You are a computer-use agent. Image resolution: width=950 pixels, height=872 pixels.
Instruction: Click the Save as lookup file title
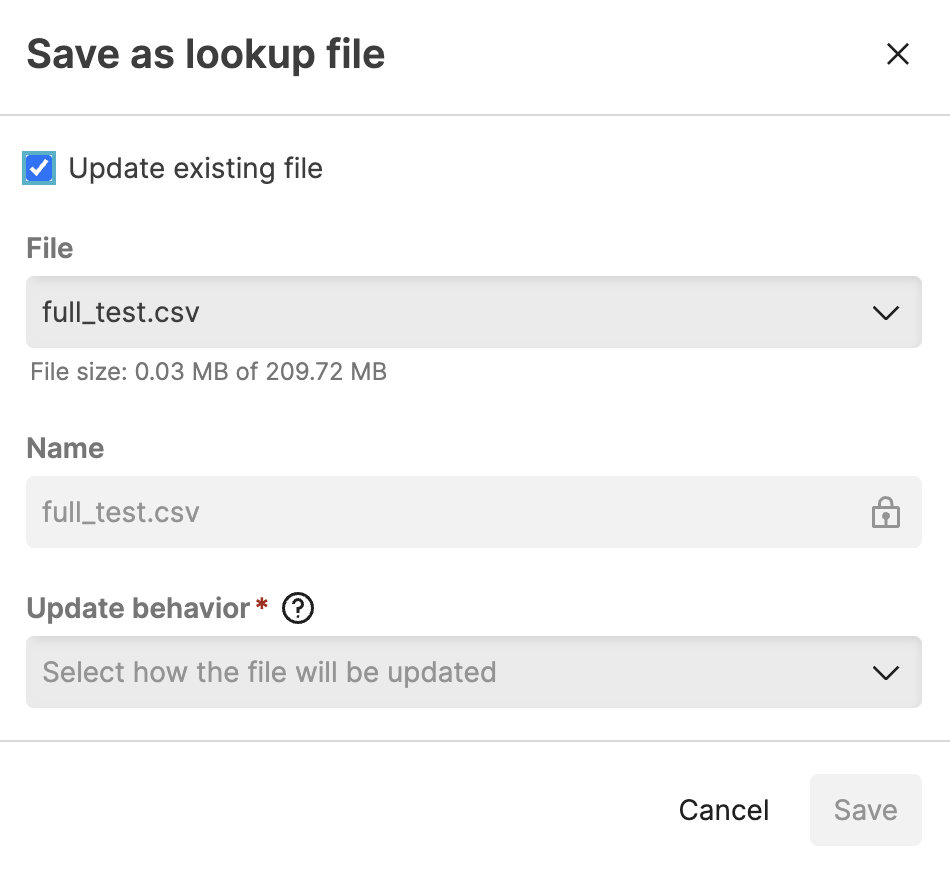(x=206, y=54)
